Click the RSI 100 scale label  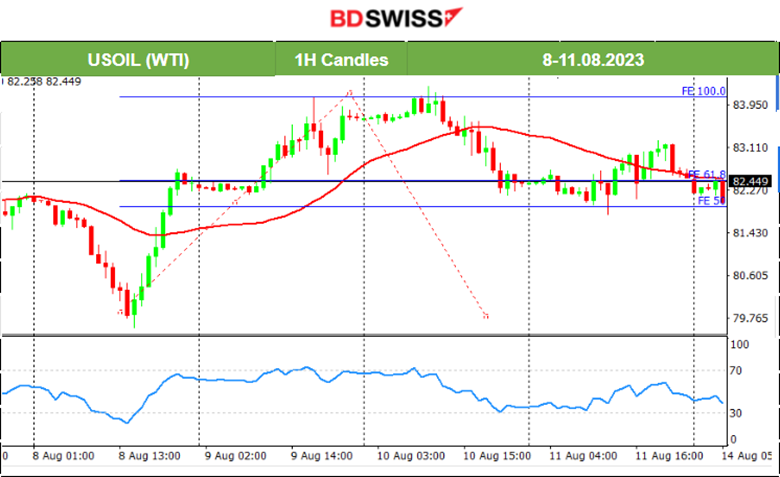pos(739,344)
